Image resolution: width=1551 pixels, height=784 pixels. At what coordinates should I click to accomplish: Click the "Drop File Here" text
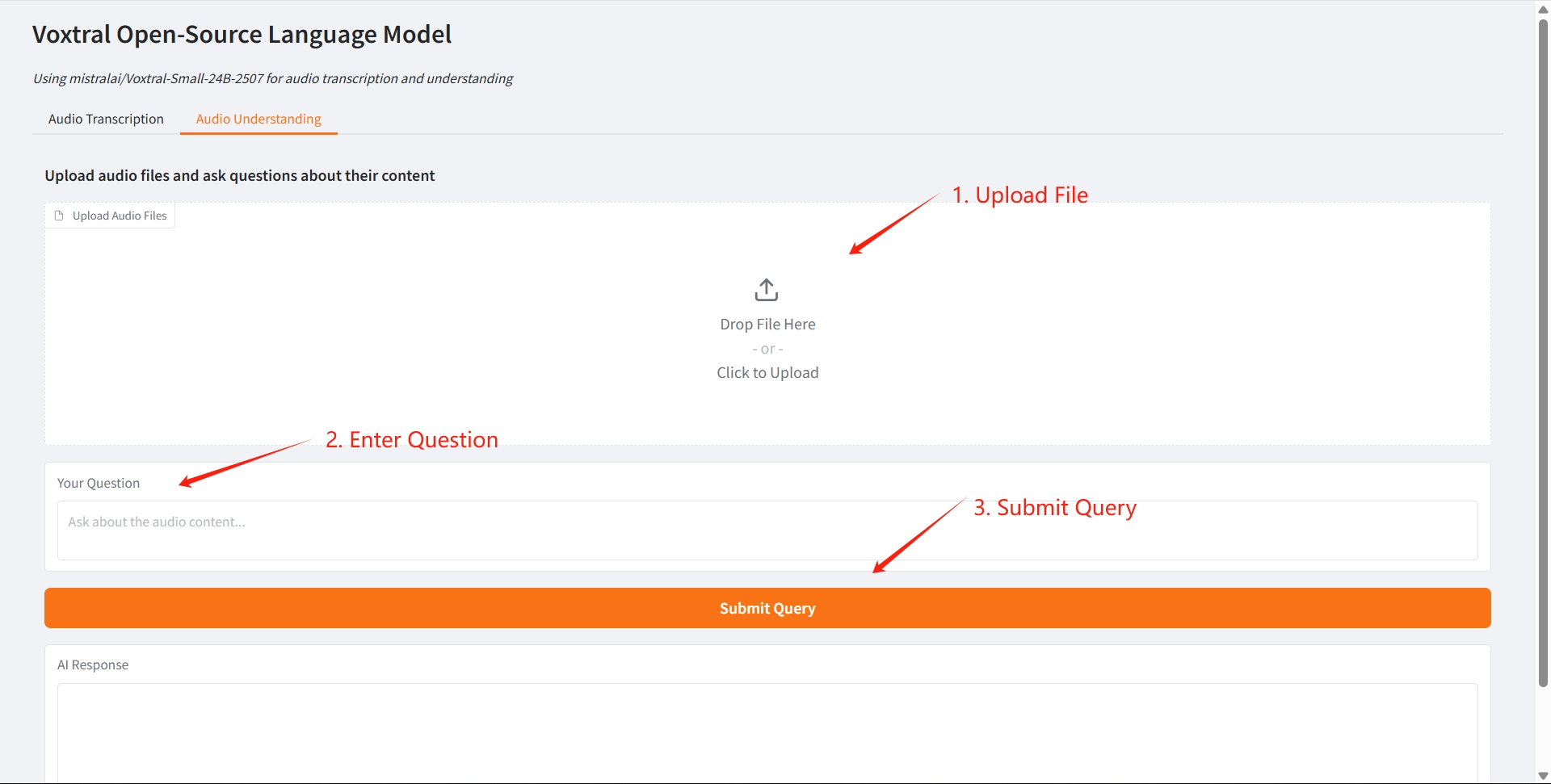[x=767, y=324]
